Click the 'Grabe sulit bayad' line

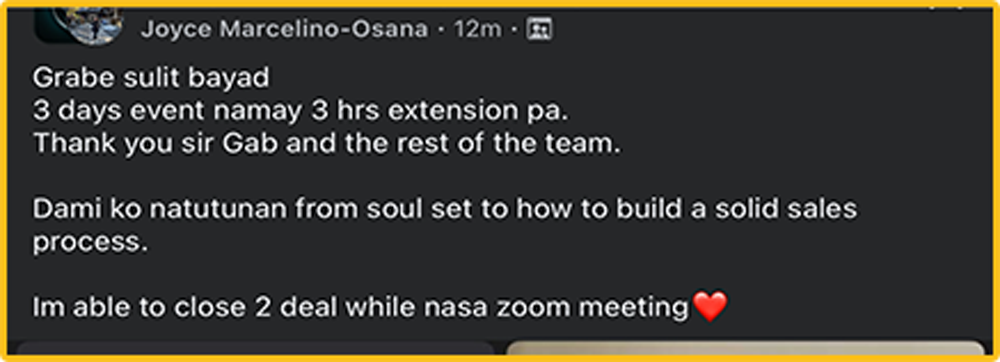tap(151, 78)
